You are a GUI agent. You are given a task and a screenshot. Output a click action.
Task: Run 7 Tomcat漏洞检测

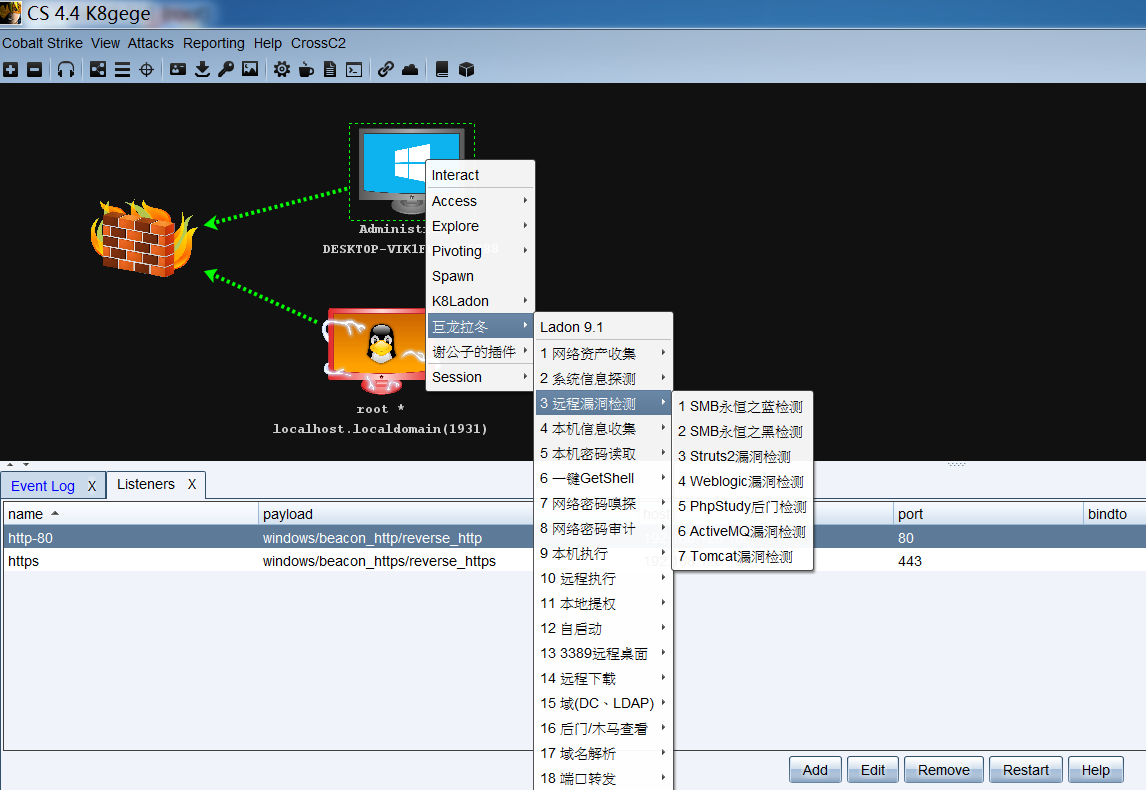click(x=742, y=556)
